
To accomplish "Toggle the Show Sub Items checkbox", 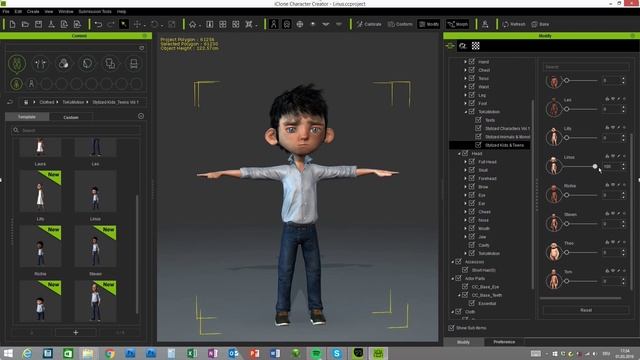I will (x=451, y=328).
